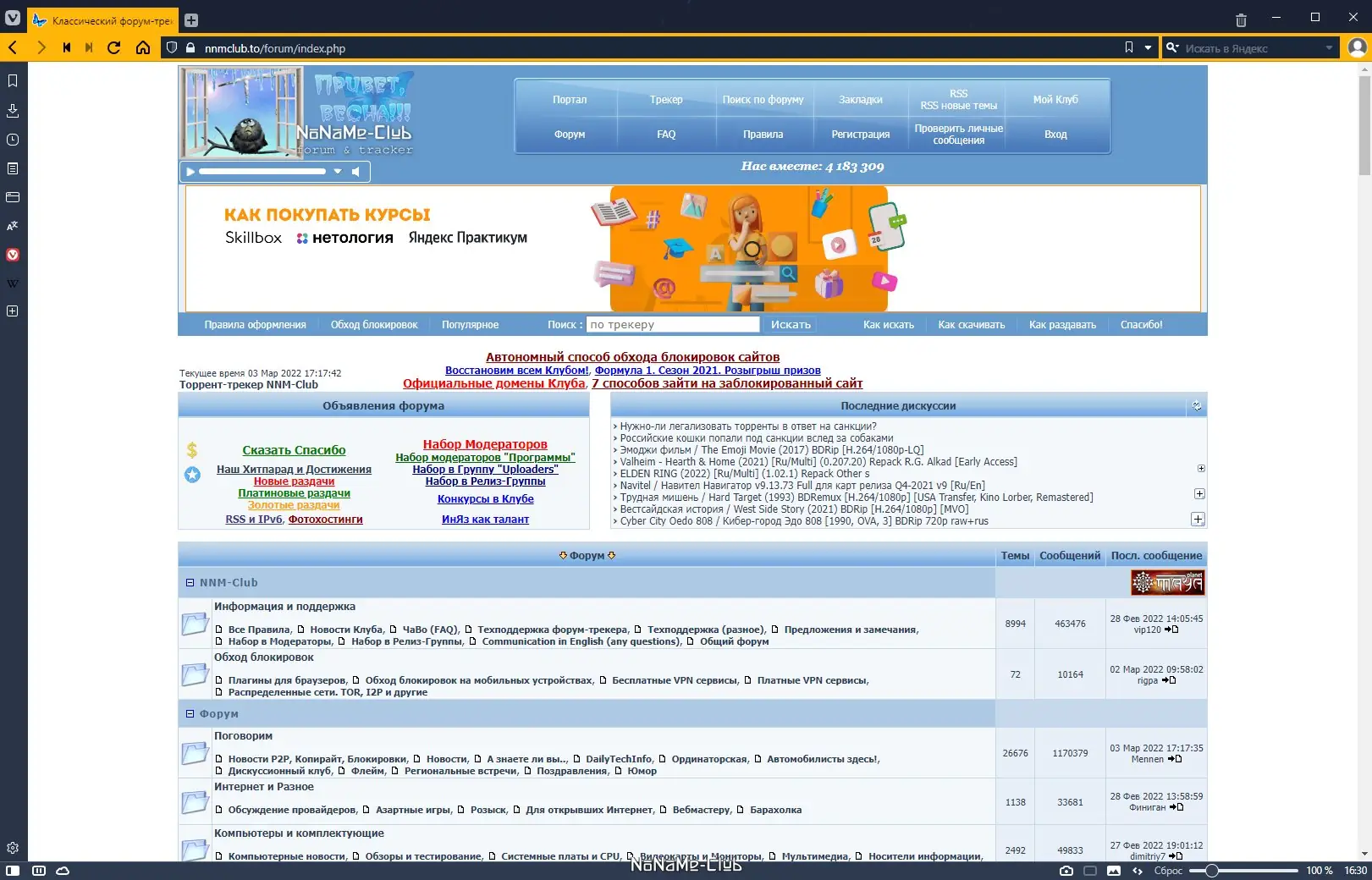This screenshot has width=1372, height=880.
Task: Open the Закладки menu item
Action: pyautogui.click(x=861, y=100)
